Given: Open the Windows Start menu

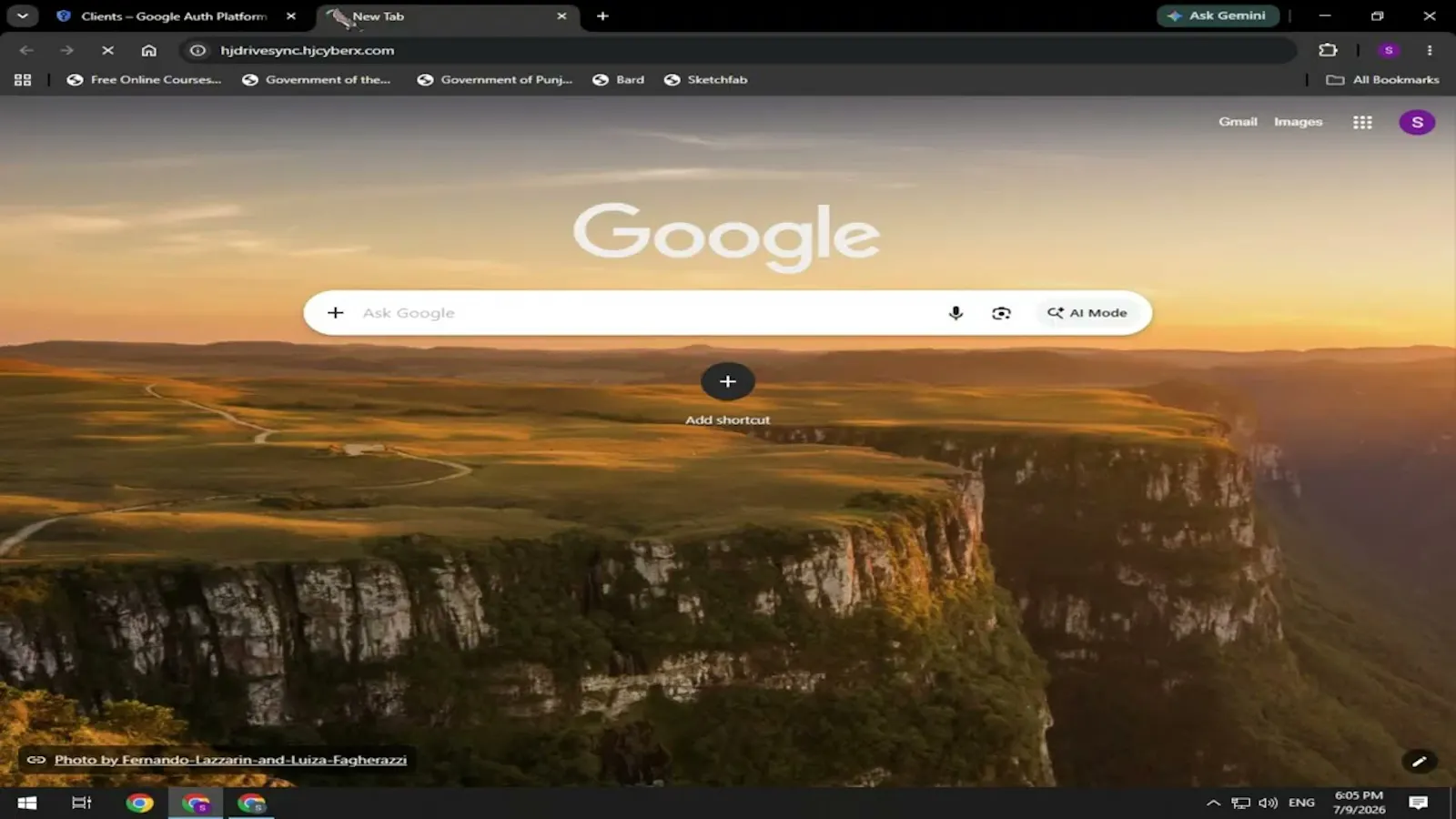Looking at the screenshot, I should (27, 803).
